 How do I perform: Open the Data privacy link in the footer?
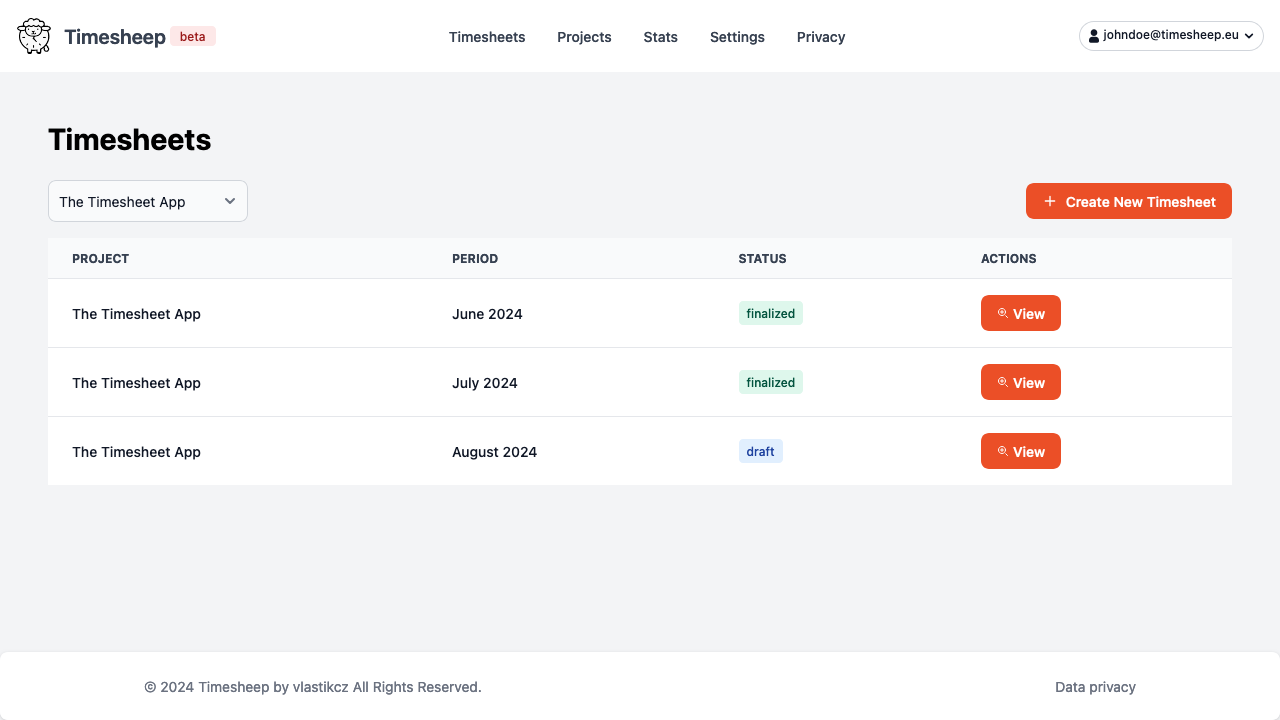click(1095, 687)
